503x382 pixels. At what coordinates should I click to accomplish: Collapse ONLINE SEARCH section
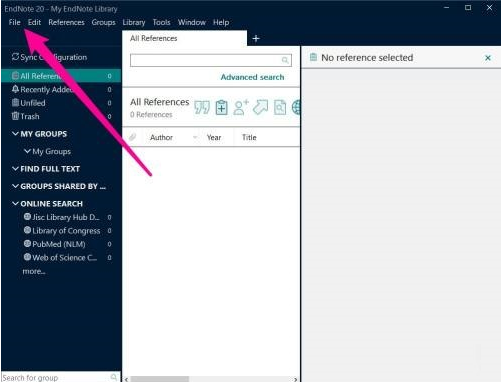[15, 203]
